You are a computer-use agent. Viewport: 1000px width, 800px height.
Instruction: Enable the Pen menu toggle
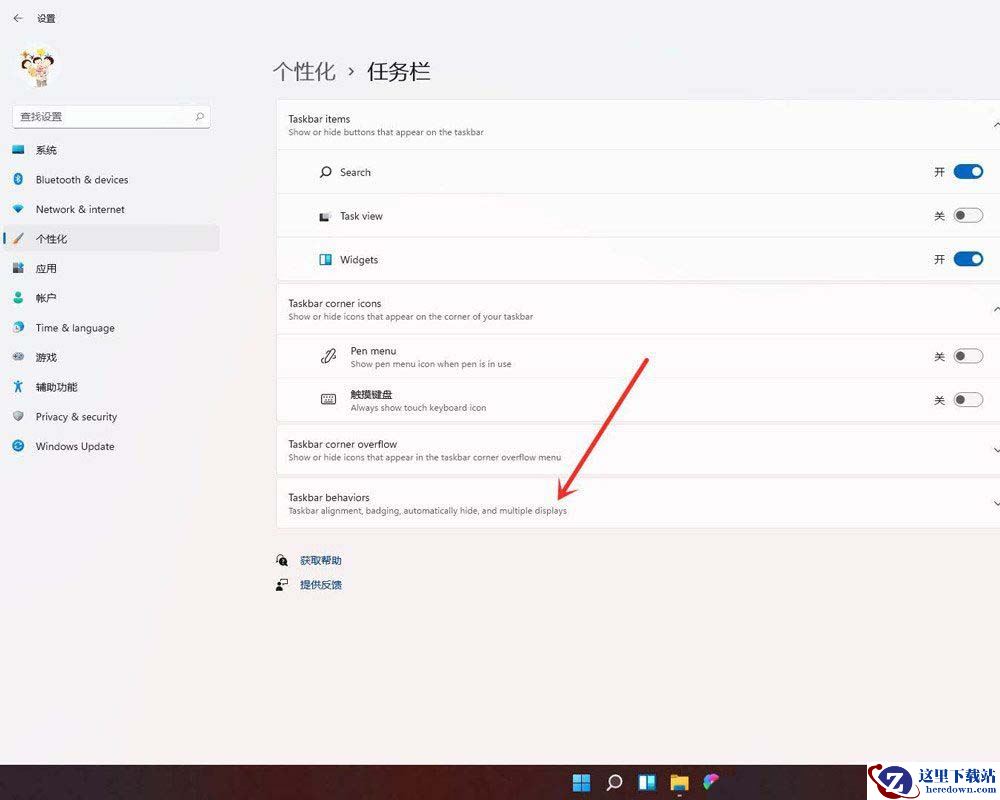[968, 356]
